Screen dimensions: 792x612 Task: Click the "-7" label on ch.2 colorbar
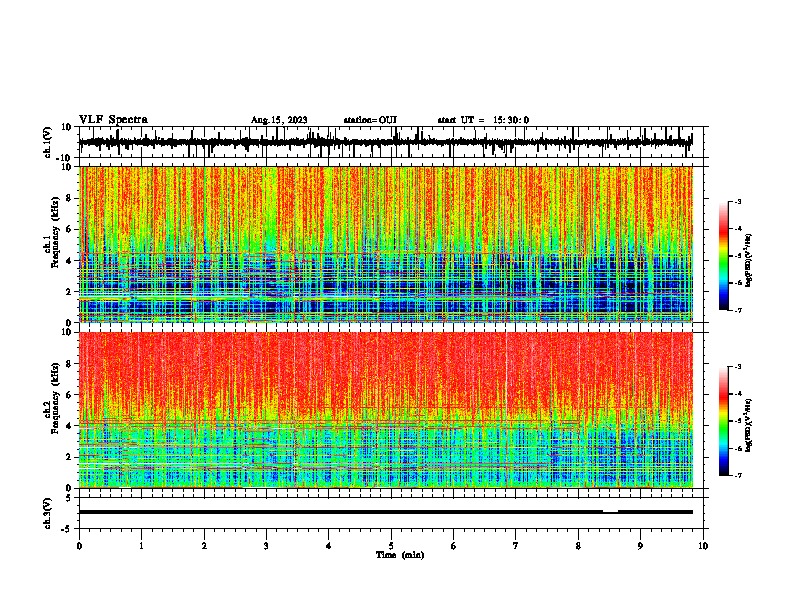point(737,475)
